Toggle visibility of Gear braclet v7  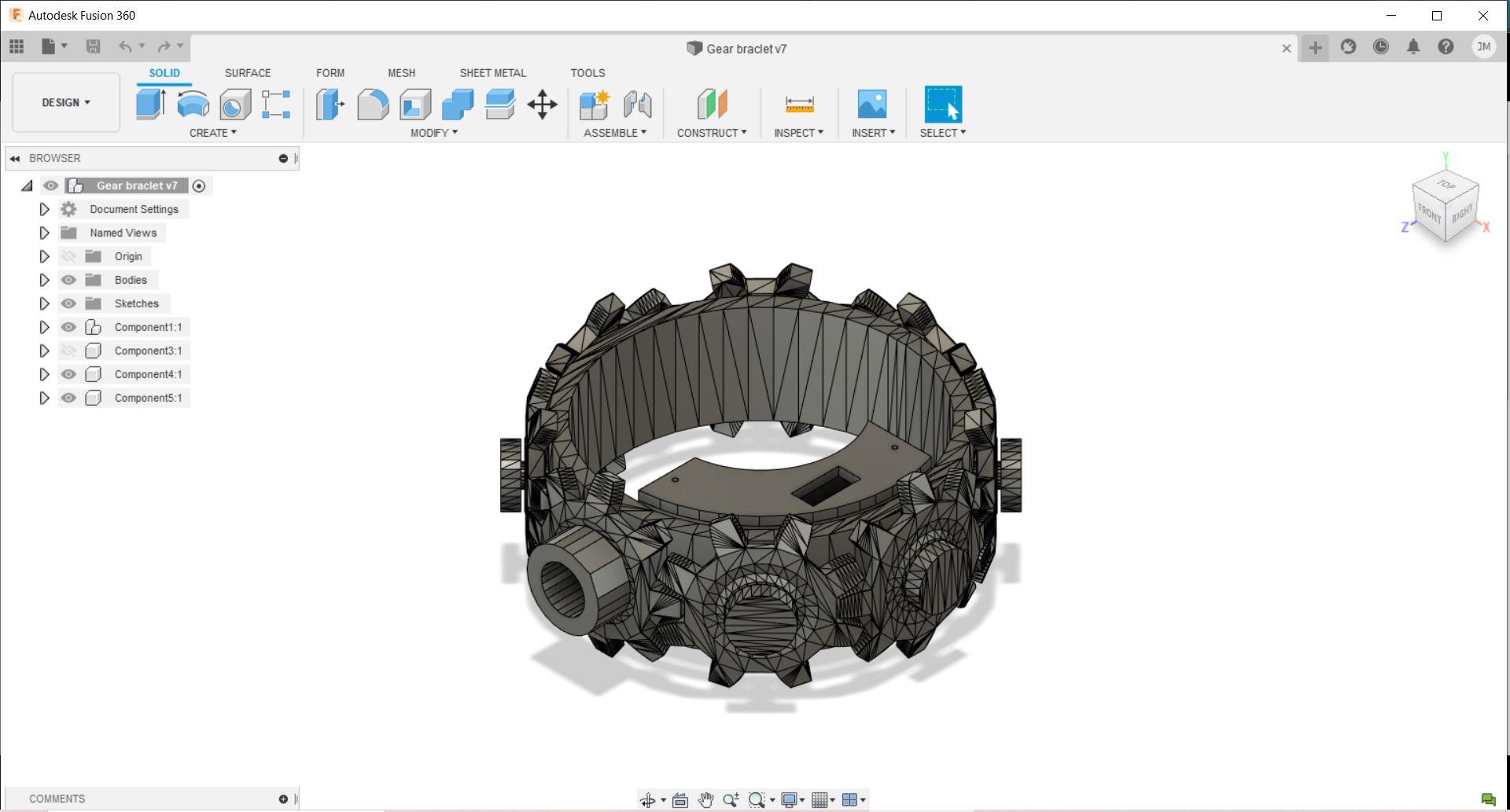tap(50, 186)
